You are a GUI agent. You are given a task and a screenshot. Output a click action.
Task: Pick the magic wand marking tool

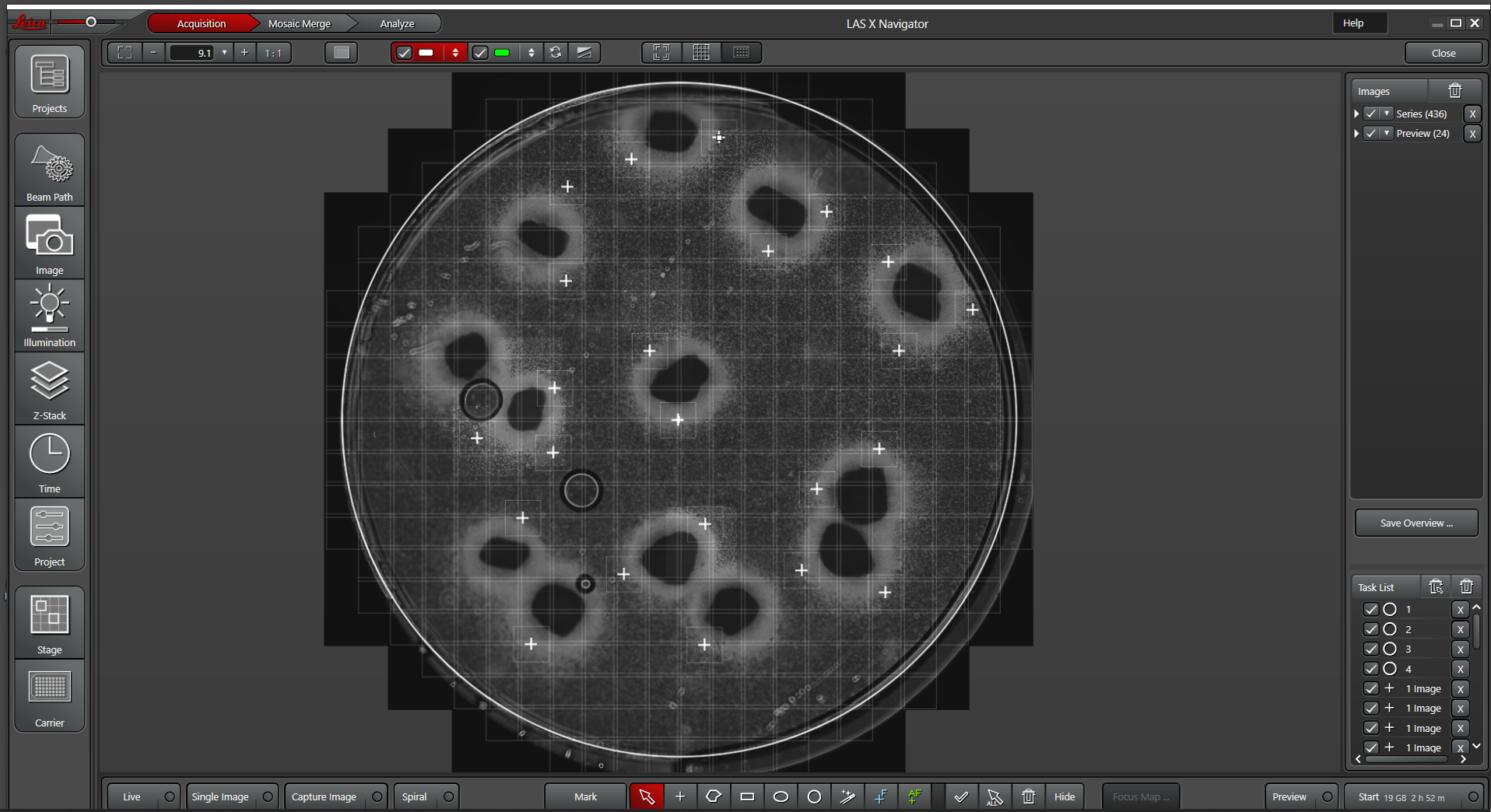pyautogui.click(x=847, y=796)
